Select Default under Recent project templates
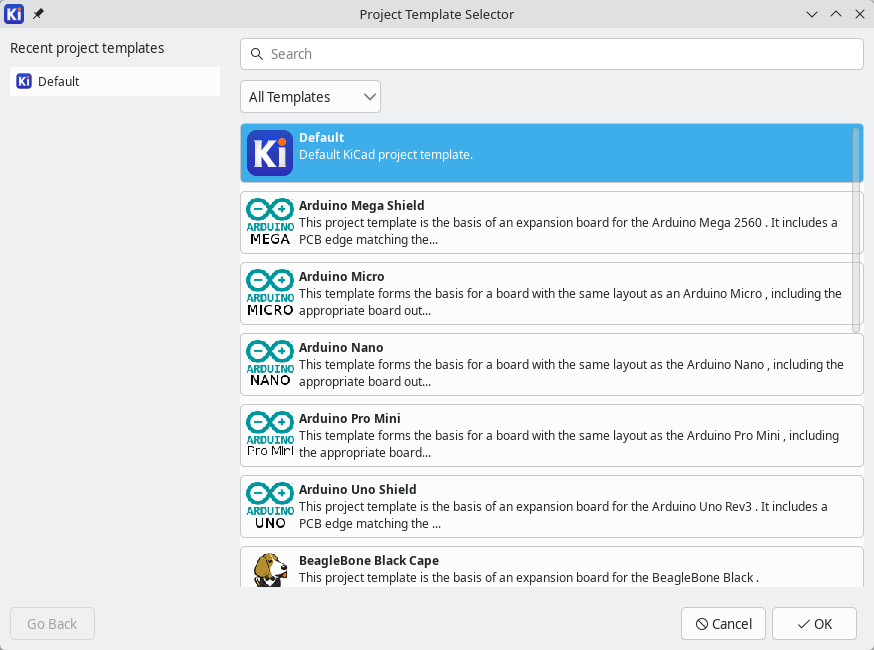This screenshot has height=650, width=874. click(x=114, y=81)
